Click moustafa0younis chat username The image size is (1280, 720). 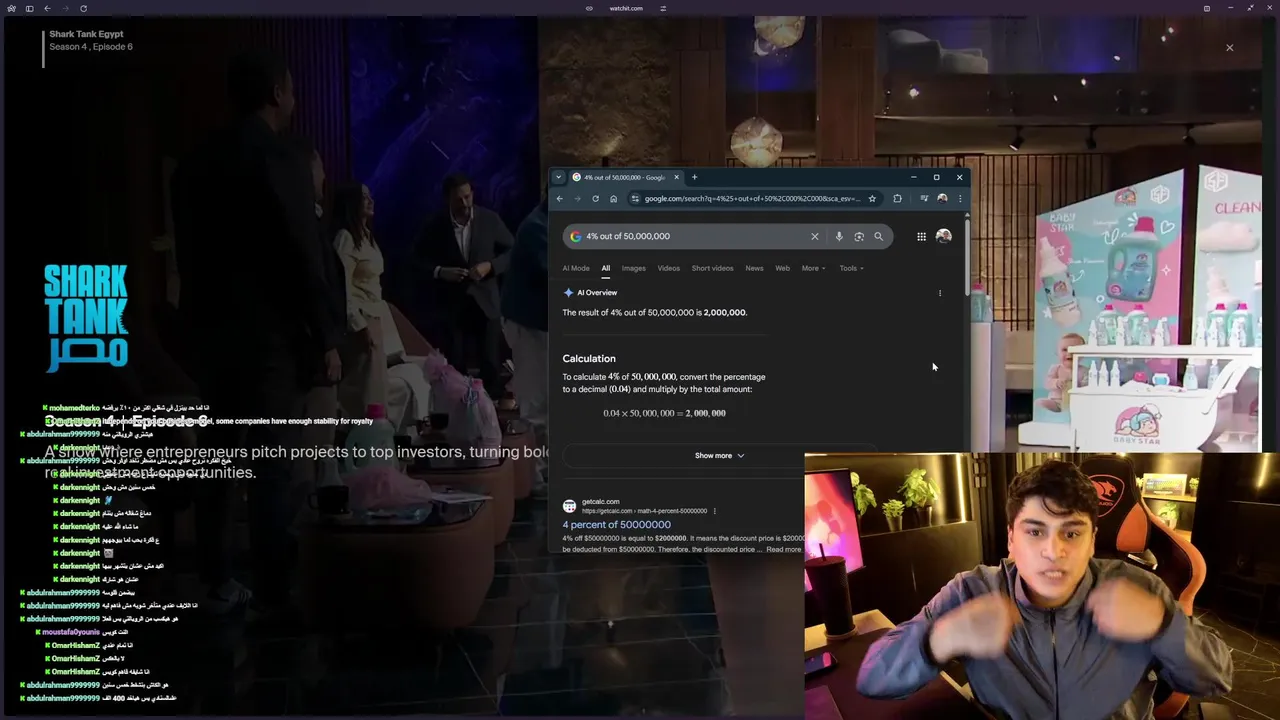coord(71,632)
